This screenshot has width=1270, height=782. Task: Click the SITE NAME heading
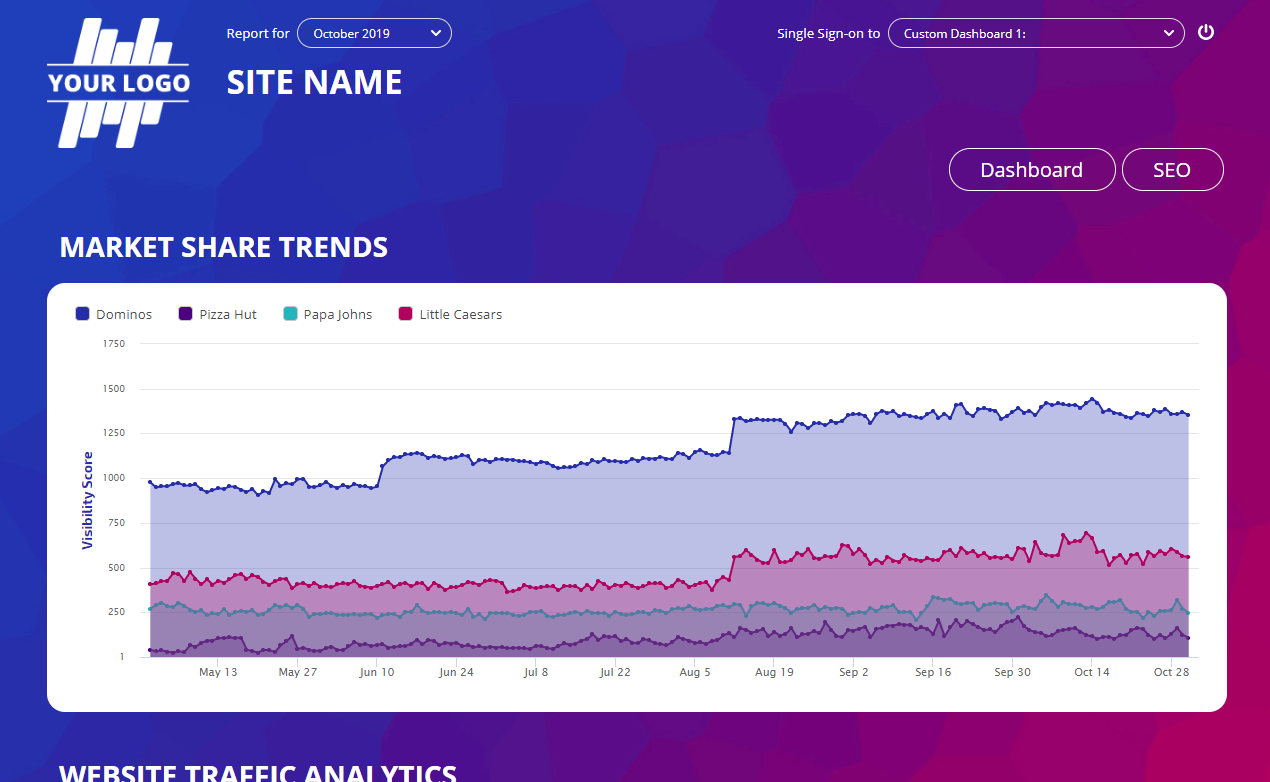pyautogui.click(x=314, y=82)
